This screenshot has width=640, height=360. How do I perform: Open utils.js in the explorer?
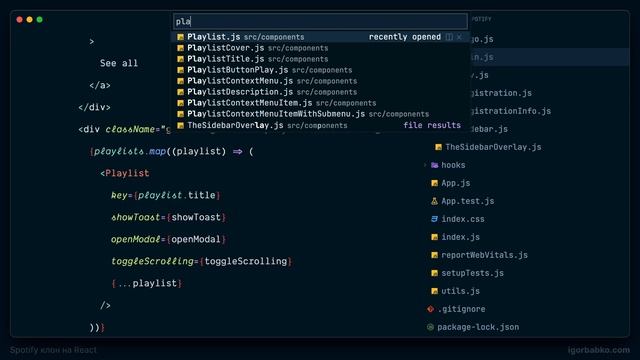(460, 291)
